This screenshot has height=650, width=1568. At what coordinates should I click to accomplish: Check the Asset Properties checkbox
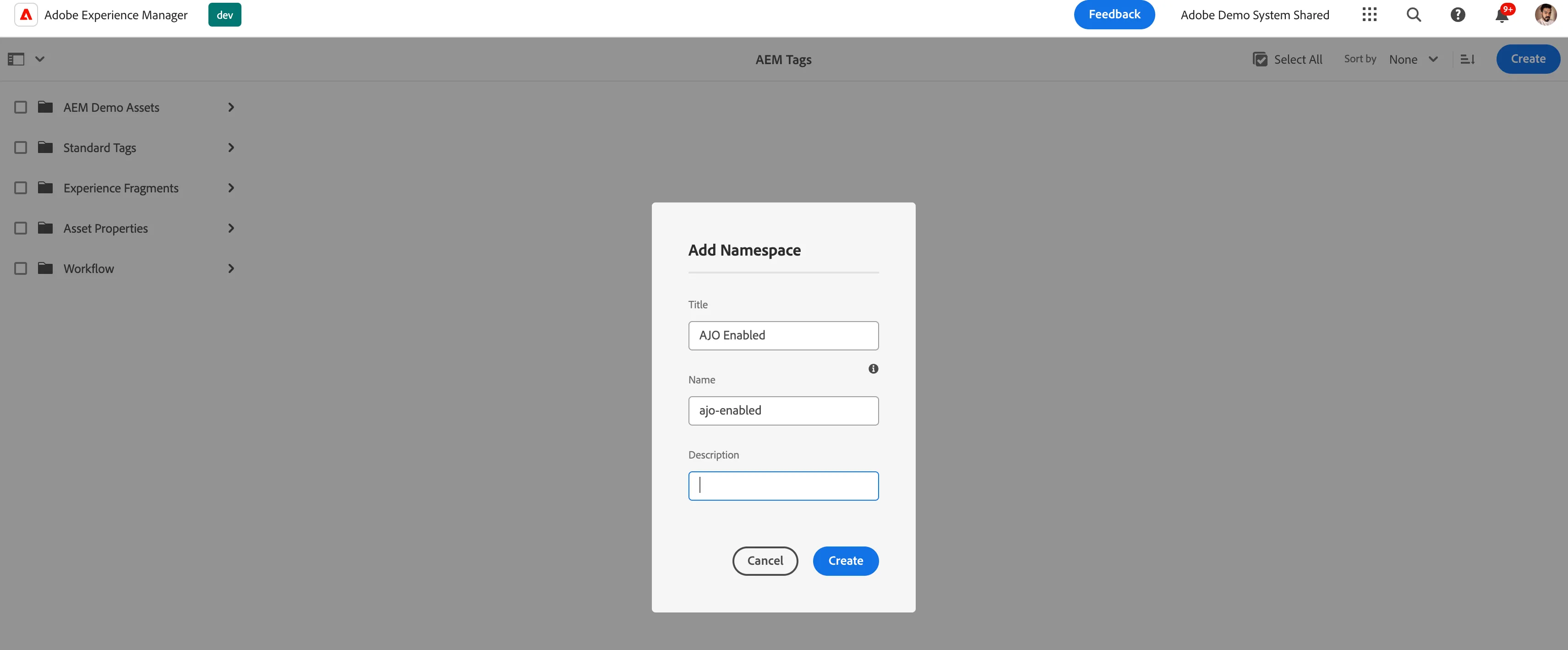pyautogui.click(x=21, y=228)
